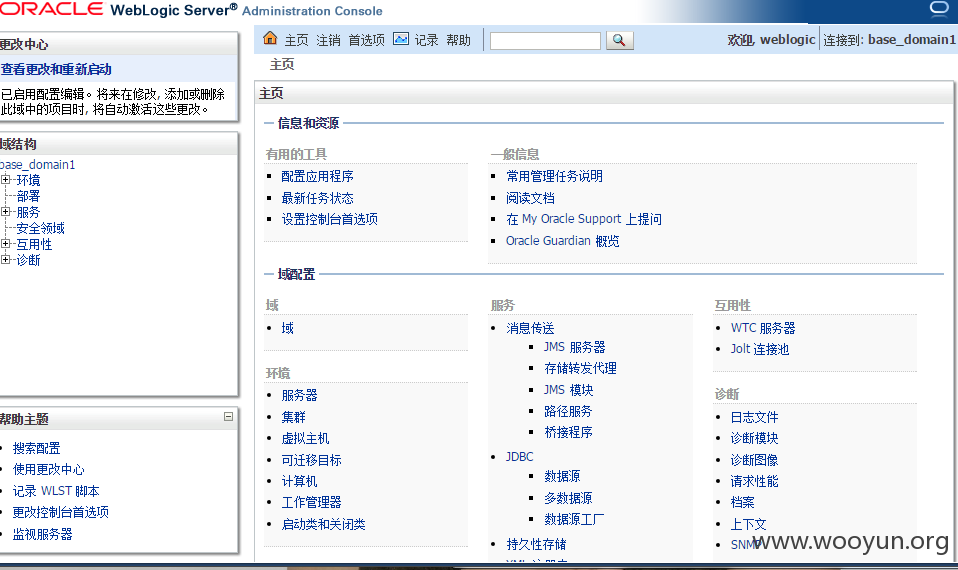Open 记录 WLST 脚本 help topic

tap(56, 491)
